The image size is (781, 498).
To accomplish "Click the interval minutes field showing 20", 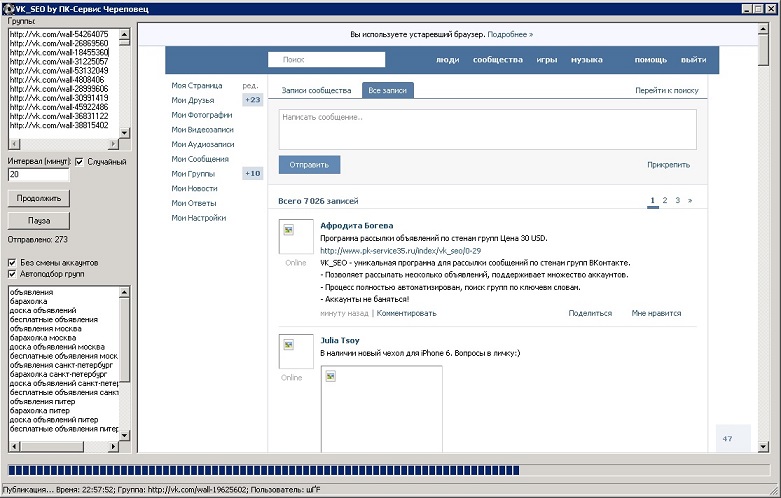I will click(x=39, y=174).
